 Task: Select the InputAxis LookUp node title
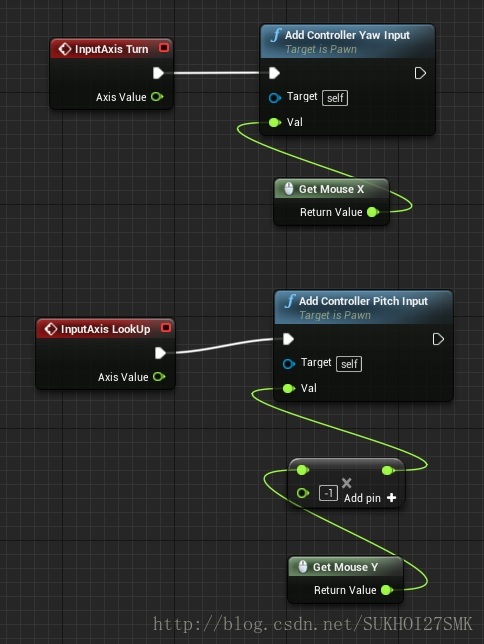coord(106,329)
